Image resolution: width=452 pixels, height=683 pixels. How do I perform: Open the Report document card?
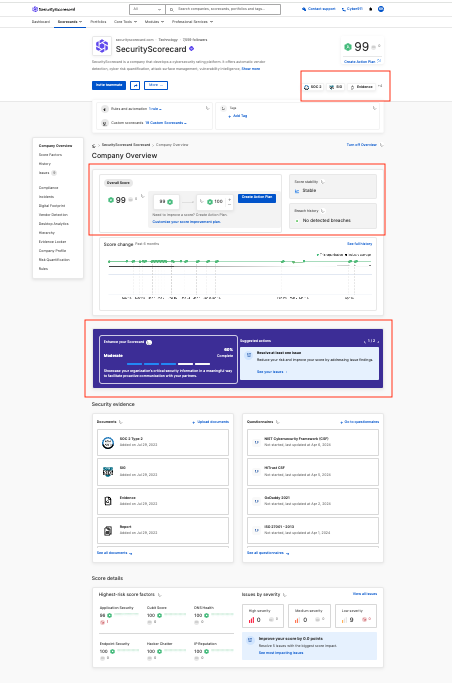(163, 530)
